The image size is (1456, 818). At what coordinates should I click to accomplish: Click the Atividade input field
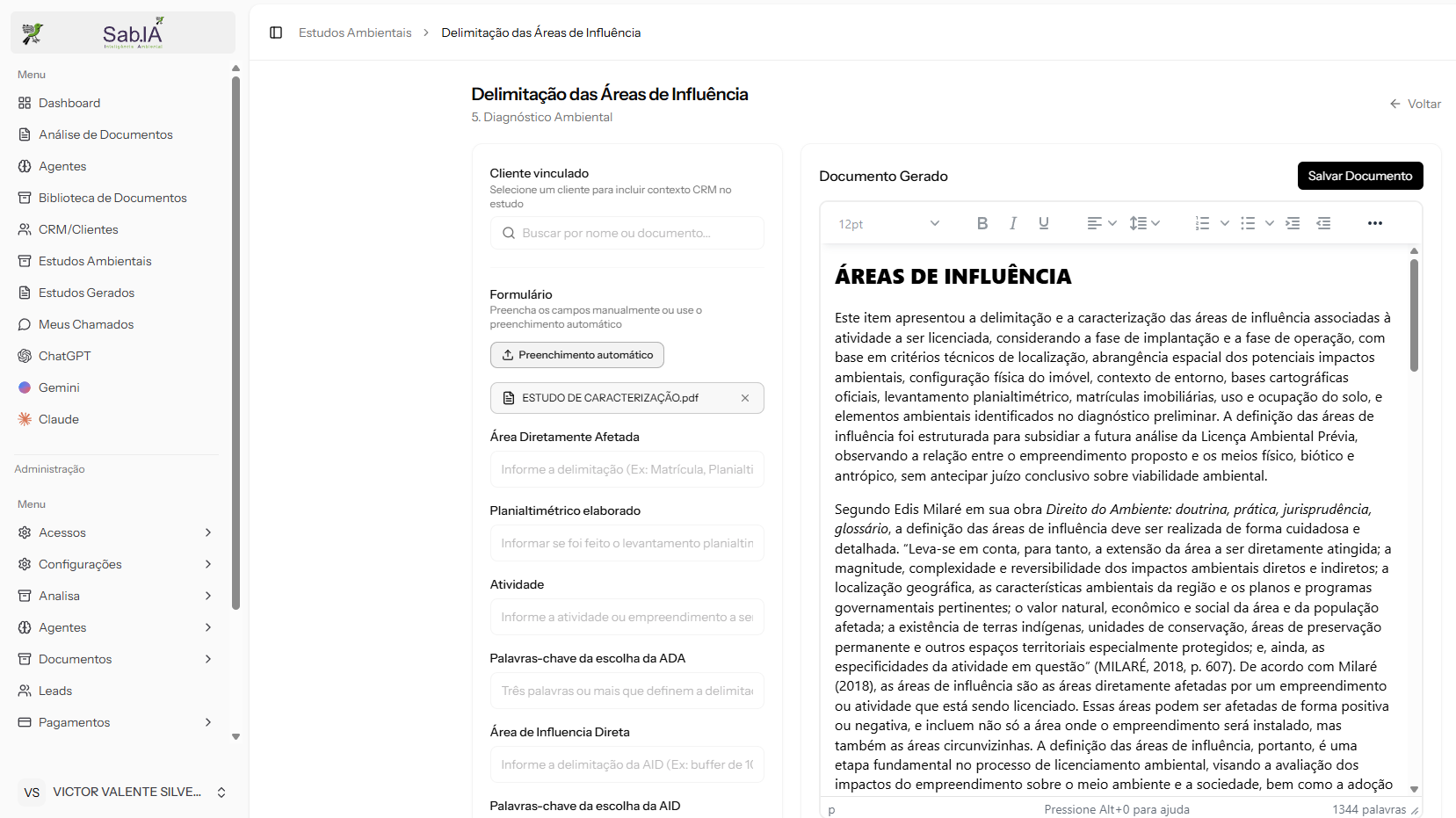[x=627, y=617]
